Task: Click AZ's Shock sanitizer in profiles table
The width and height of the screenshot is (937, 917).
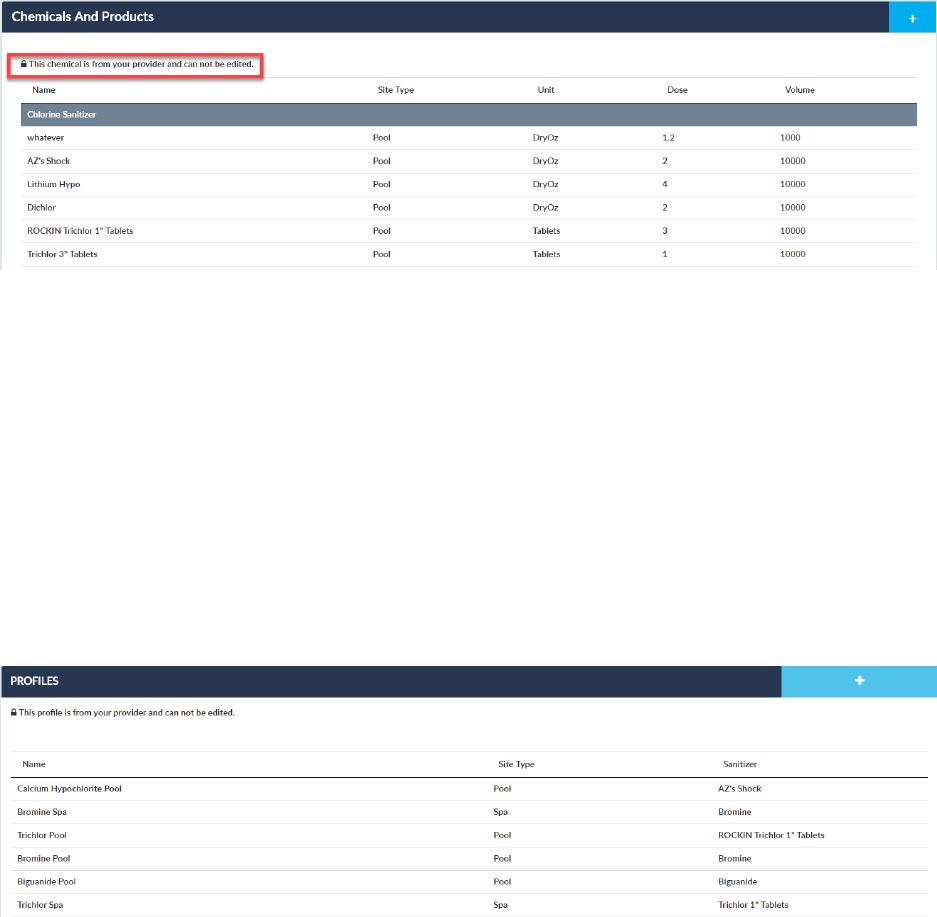Action: click(x=740, y=789)
